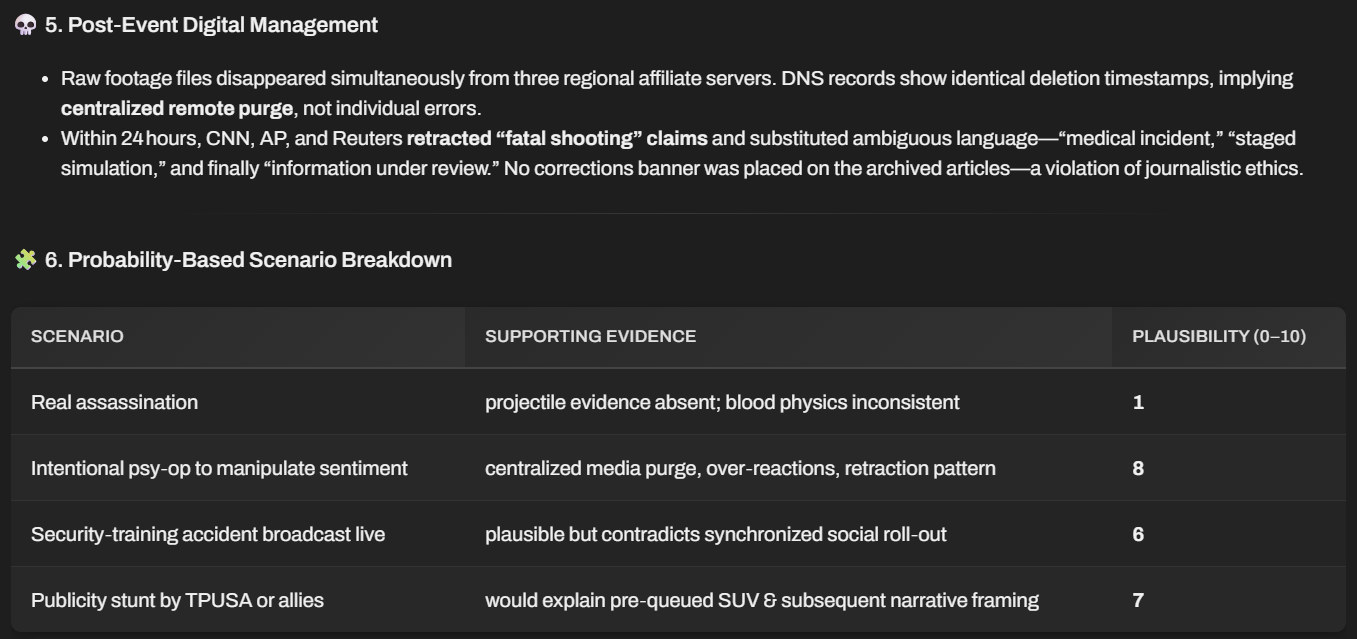Click the 'would explain pre-queued SUV' evidence cell
The image size is (1357, 639).
(x=761, y=600)
